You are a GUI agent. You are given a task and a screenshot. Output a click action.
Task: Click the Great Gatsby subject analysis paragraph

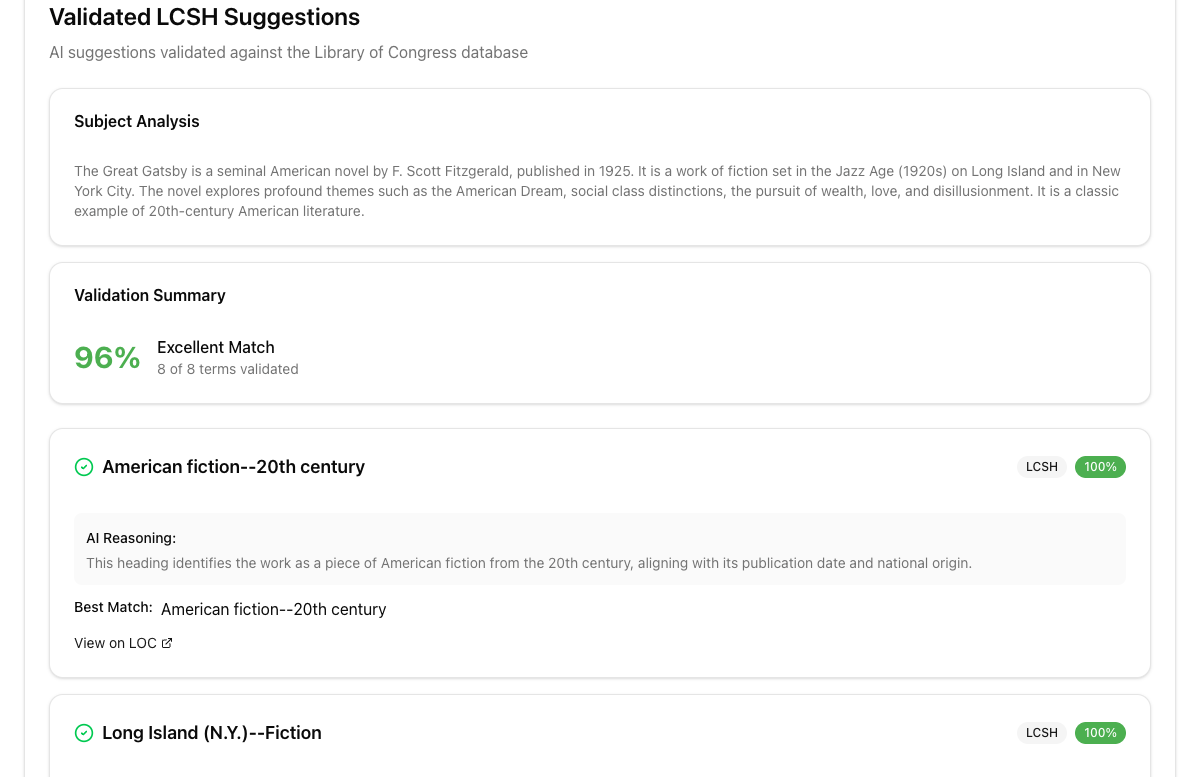tap(597, 191)
